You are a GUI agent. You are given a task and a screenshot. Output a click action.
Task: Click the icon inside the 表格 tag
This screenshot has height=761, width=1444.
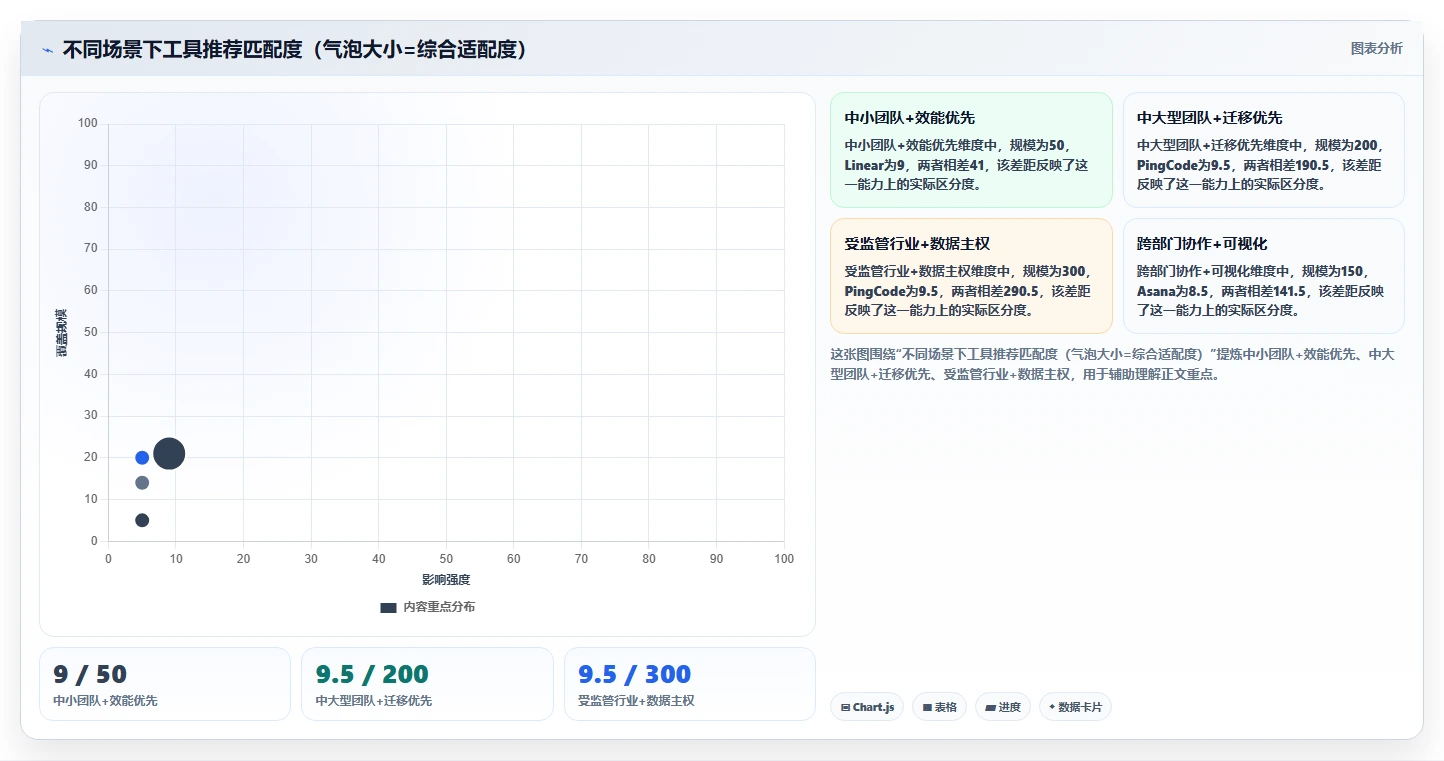point(928,707)
